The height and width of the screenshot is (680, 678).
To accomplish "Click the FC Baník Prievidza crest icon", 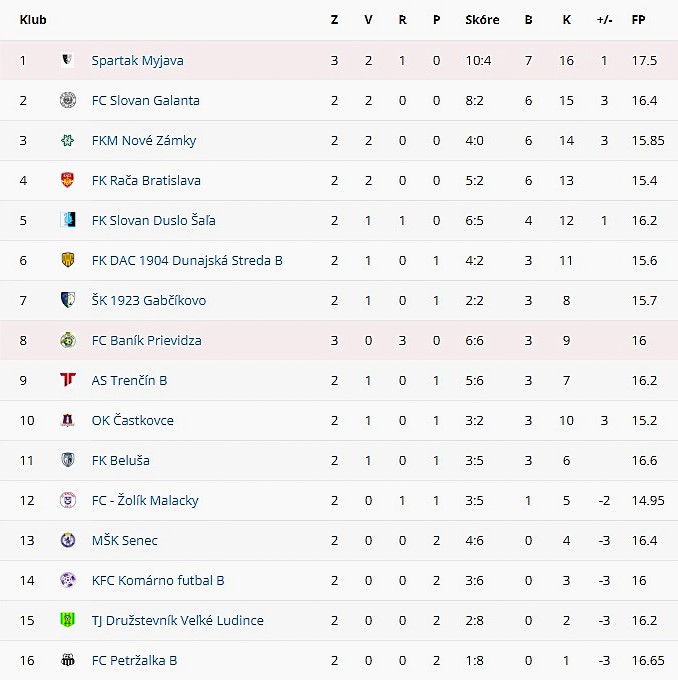I will tap(68, 340).
